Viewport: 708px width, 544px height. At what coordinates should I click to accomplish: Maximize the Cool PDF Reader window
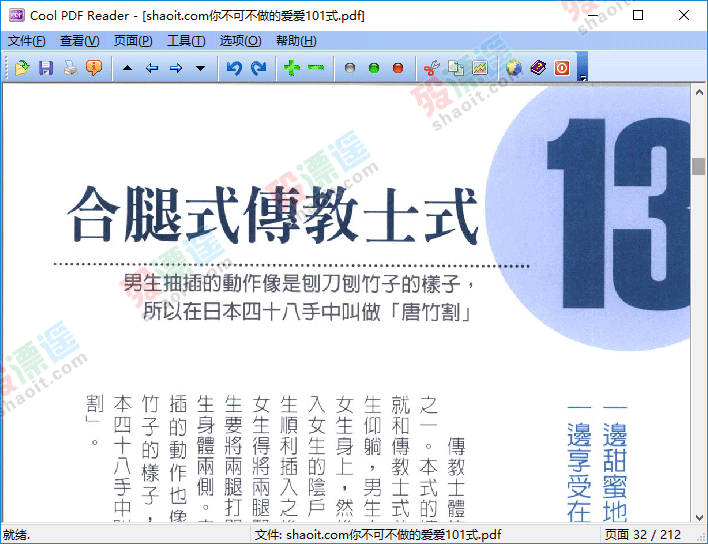click(638, 15)
